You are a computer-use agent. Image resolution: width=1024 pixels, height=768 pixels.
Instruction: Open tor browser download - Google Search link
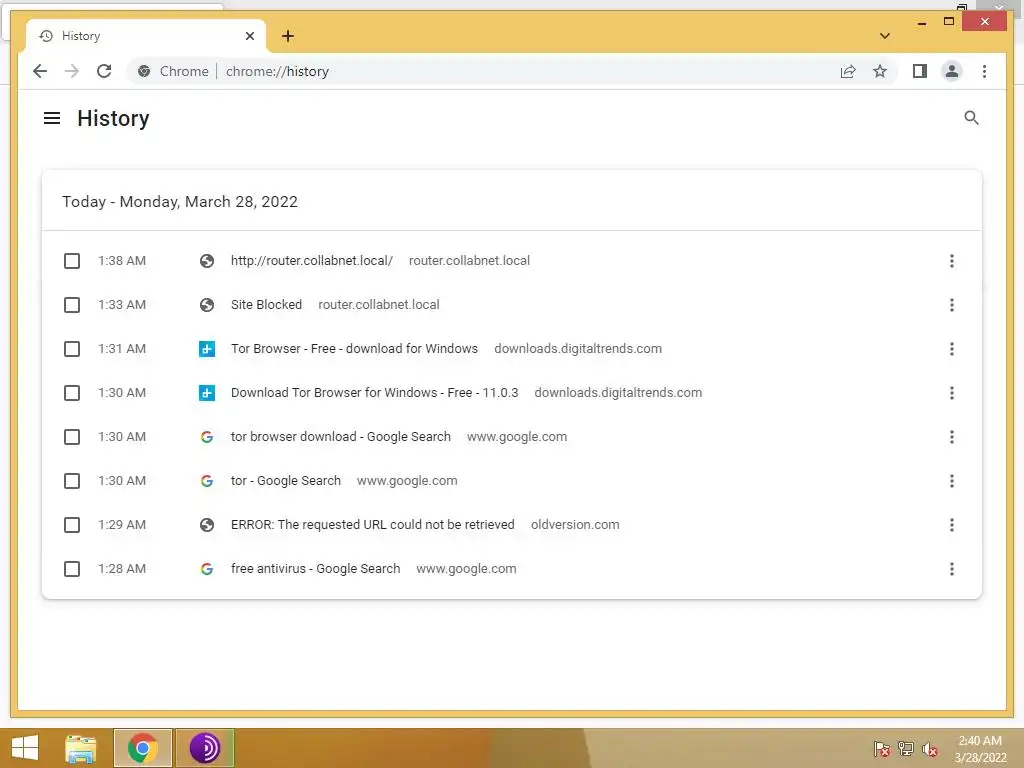click(340, 437)
